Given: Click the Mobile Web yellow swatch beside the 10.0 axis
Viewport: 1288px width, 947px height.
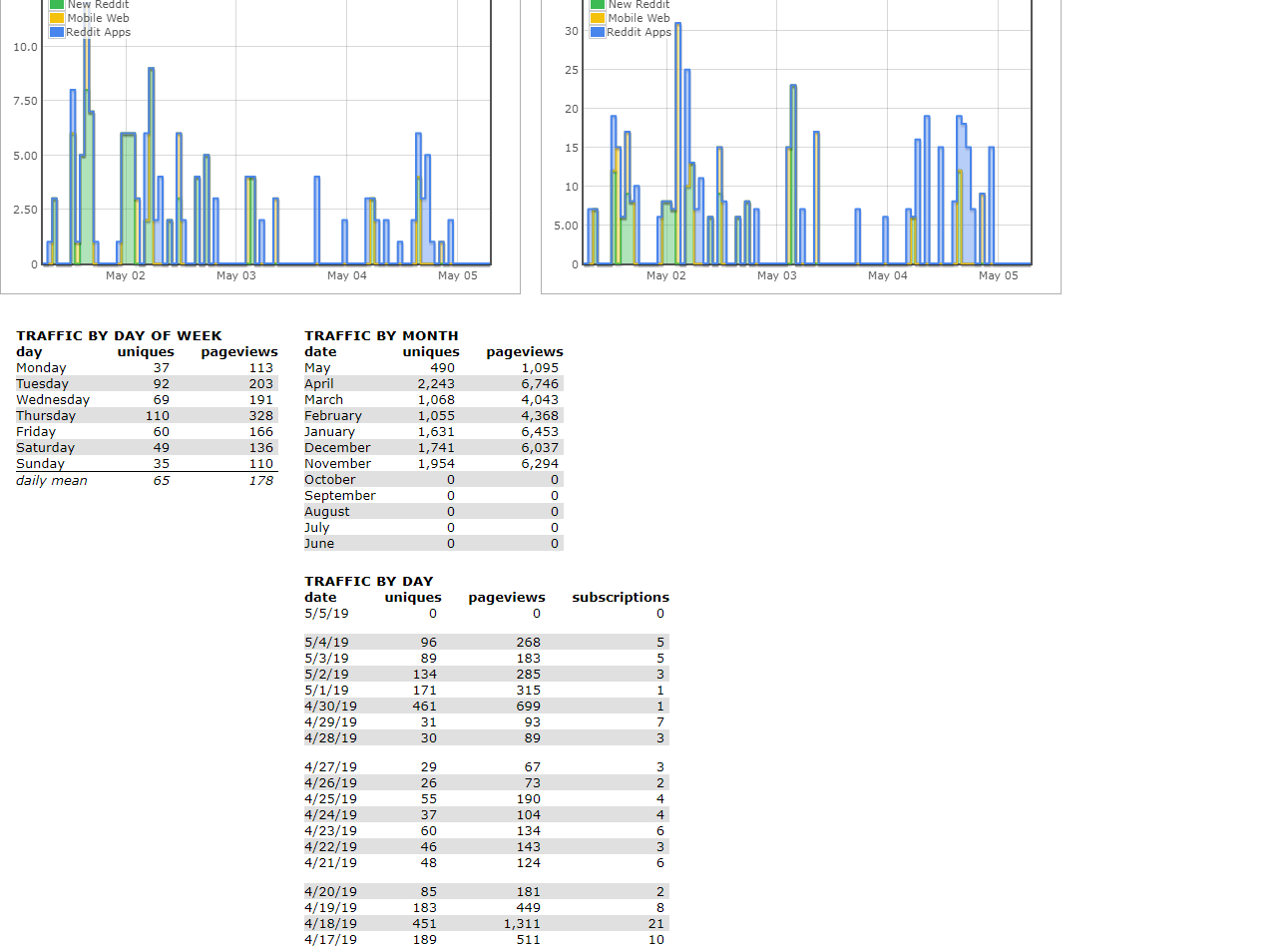Looking at the screenshot, I should (x=57, y=18).
